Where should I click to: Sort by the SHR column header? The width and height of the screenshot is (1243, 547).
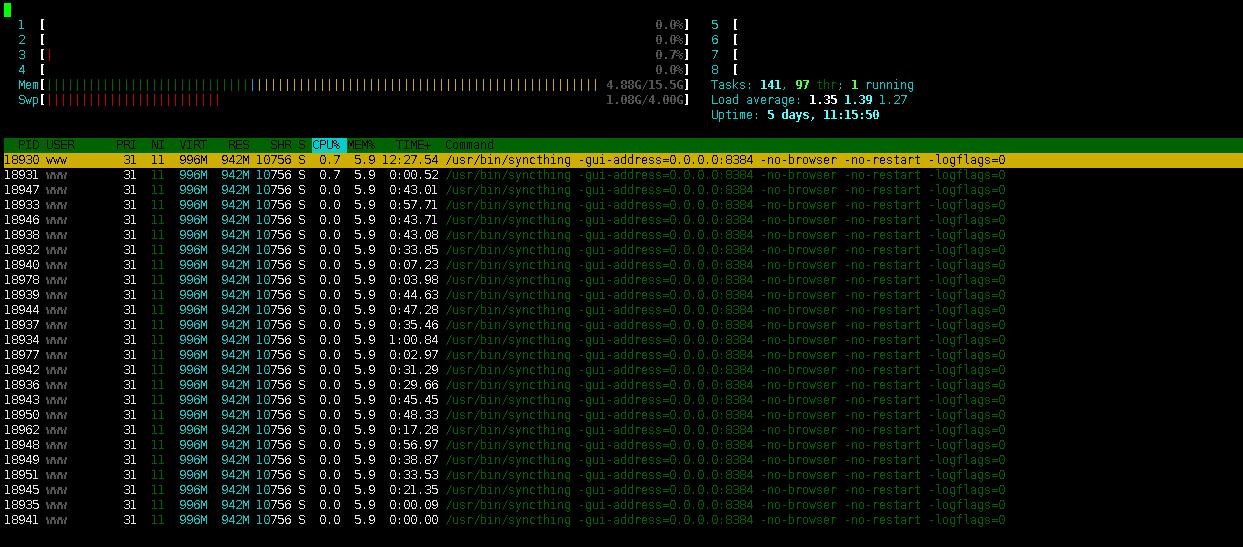point(280,145)
